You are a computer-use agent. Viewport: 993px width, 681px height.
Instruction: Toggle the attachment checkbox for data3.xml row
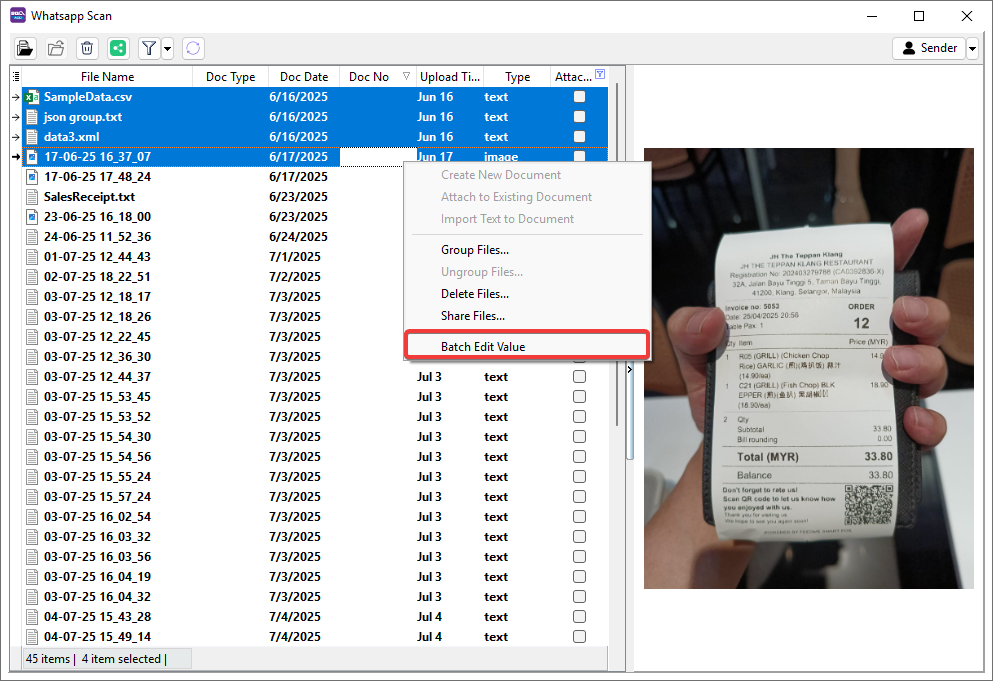[x=579, y=137]
